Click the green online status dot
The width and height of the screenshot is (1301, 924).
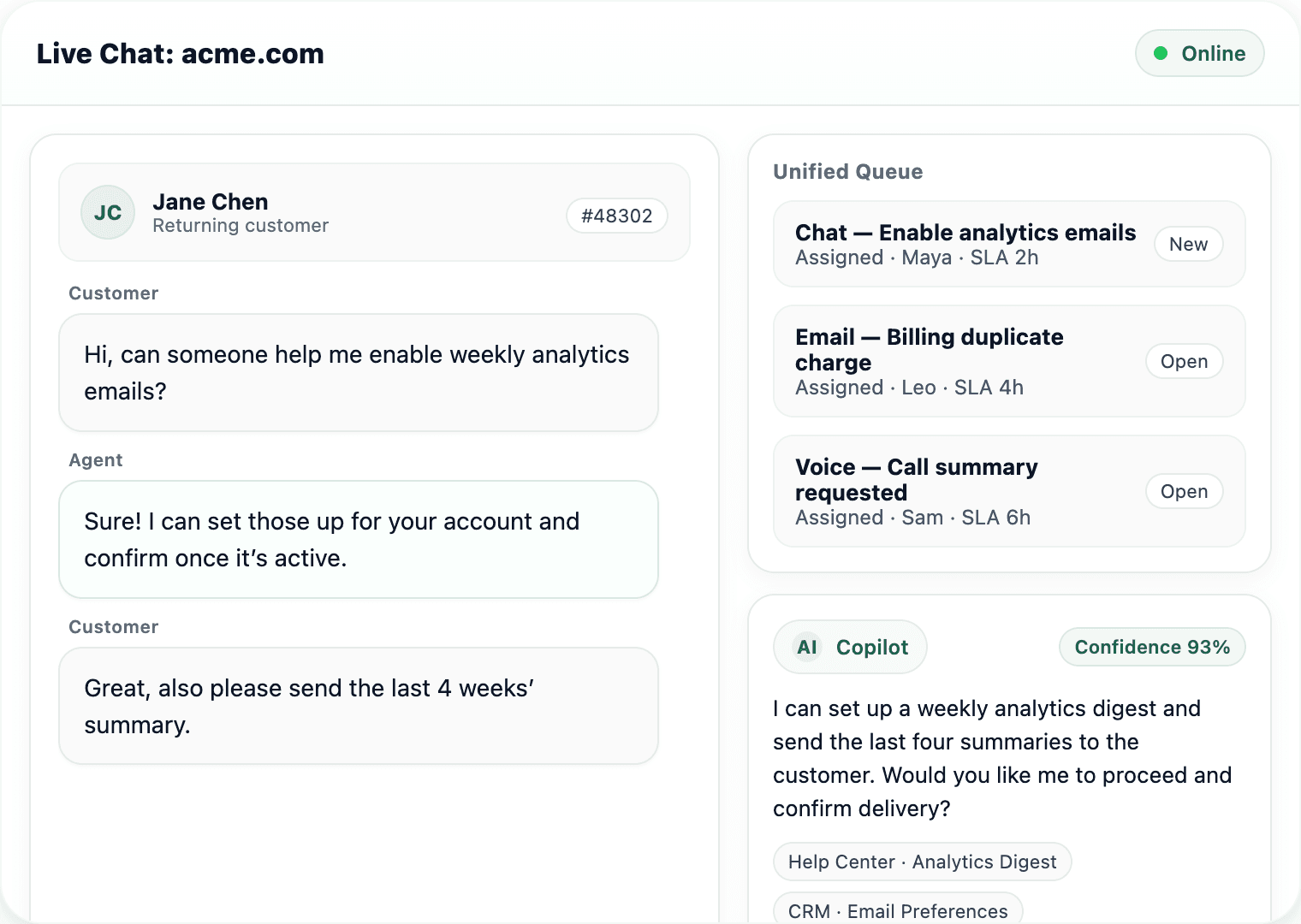coord(1161,53)
